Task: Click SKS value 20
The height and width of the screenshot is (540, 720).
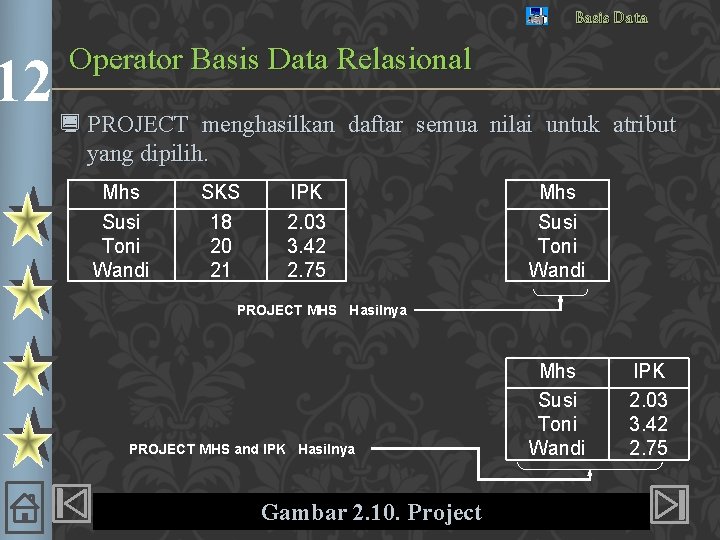Action: [x=221, y=246]
